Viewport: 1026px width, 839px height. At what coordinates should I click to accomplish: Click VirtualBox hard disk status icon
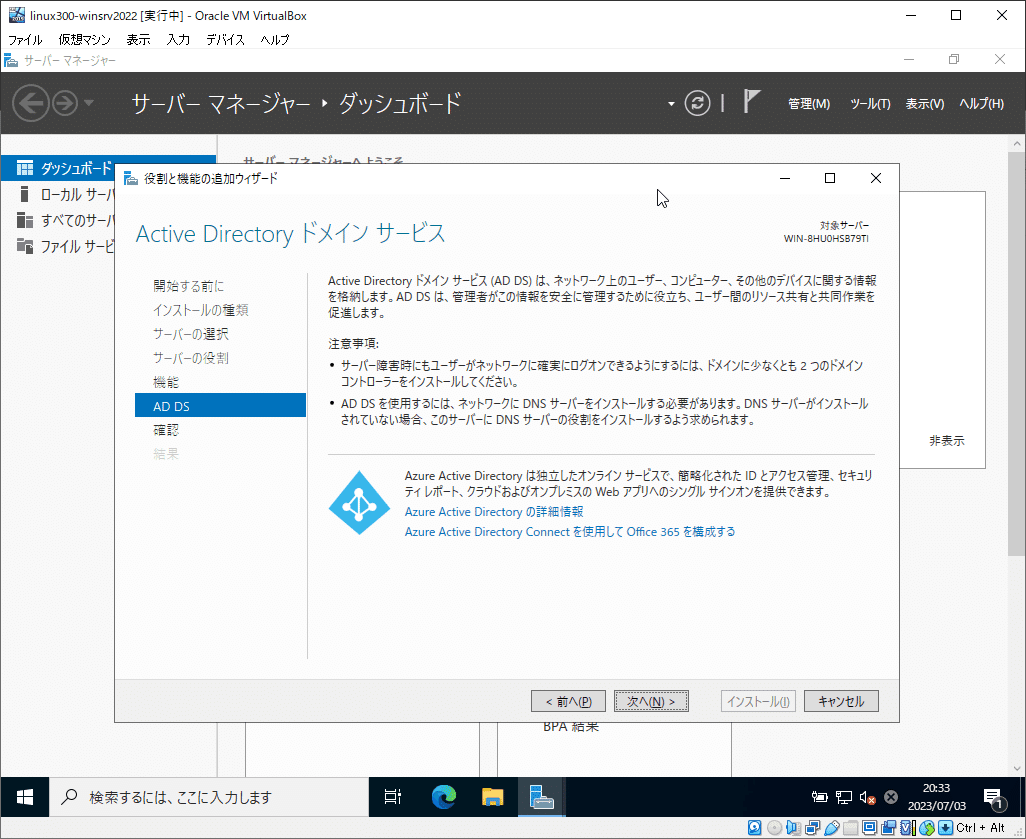pos(754,828)
